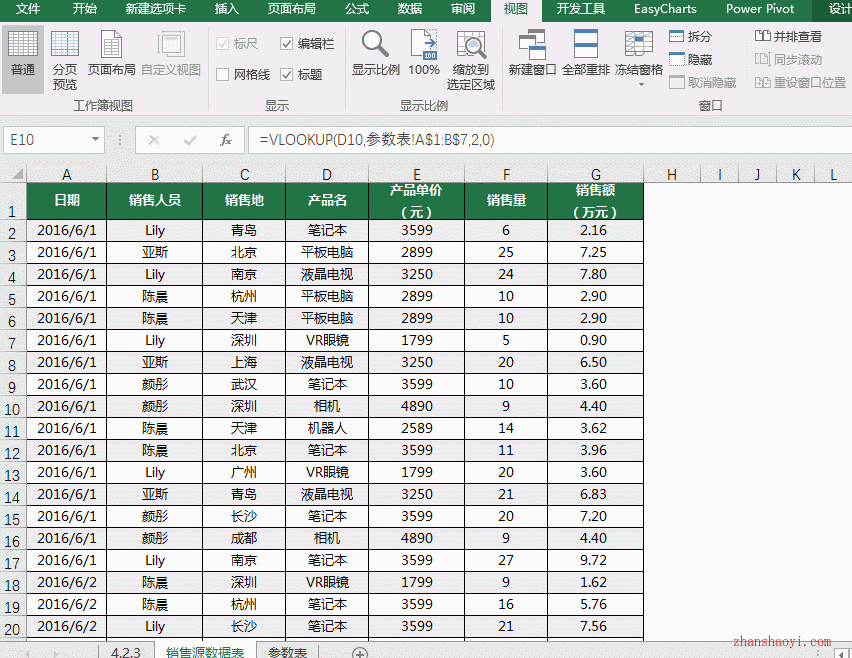Open the 插入 ribbon tab
Image resolution: width=852 pixels, height=658 pixels.
pos(227,9)
